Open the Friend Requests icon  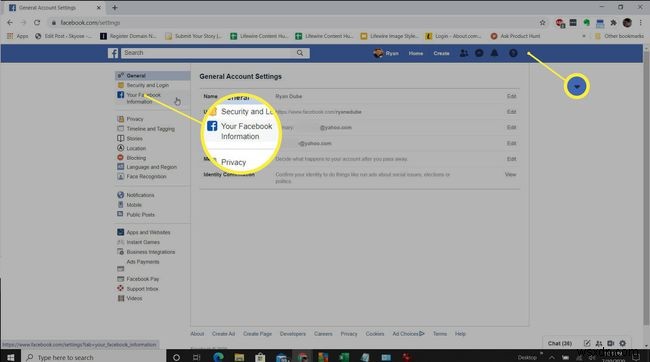click(x=463, y=53)
